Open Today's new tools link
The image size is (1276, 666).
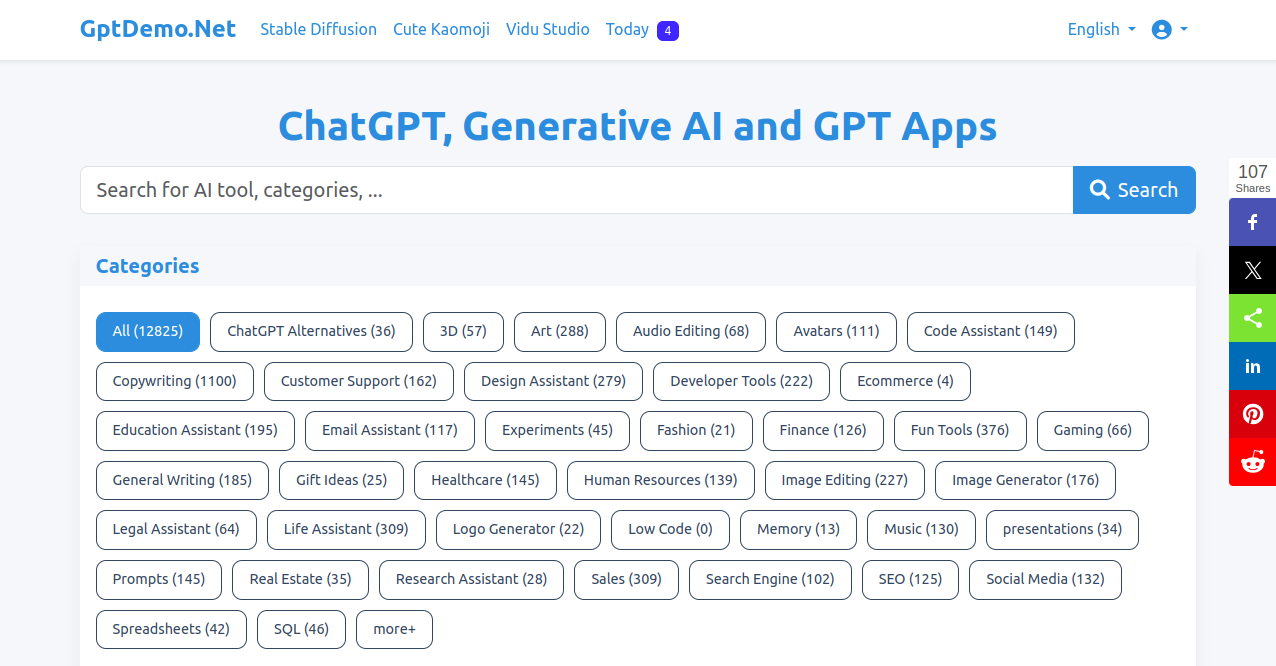tap(642, 30)
